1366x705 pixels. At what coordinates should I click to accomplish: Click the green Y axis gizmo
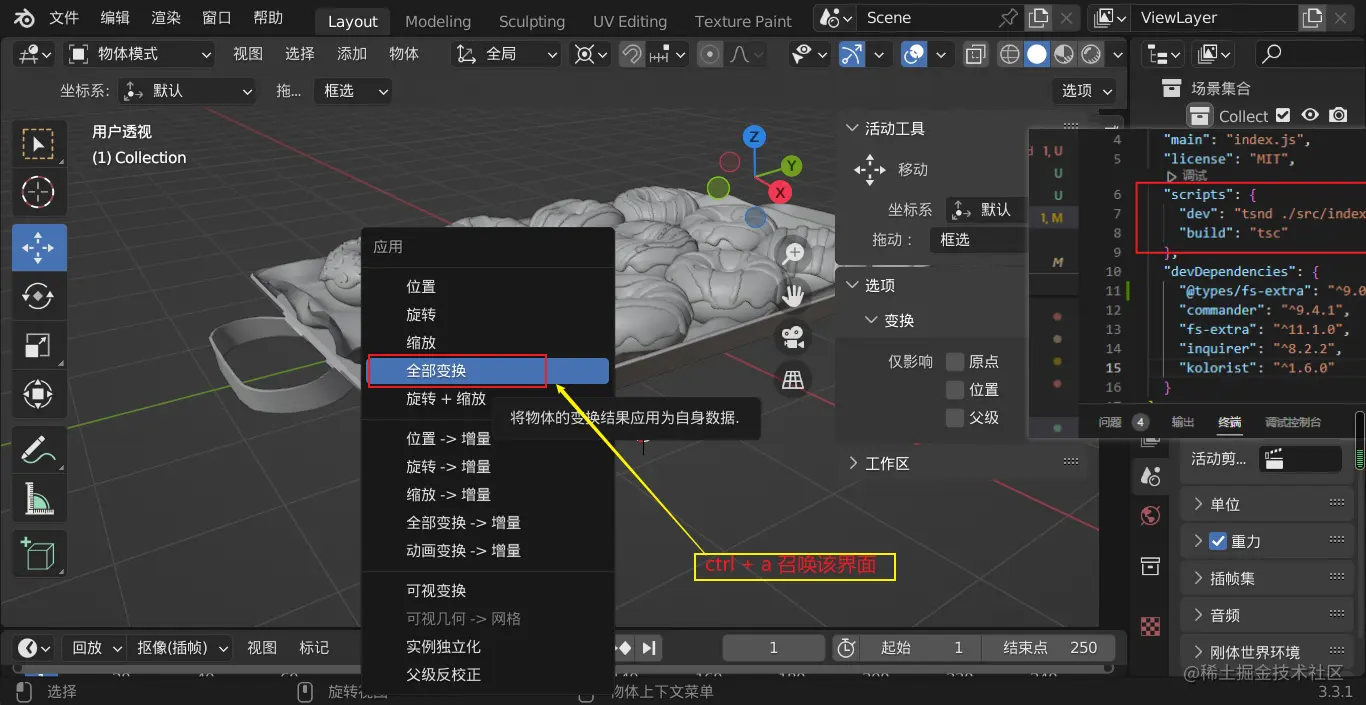pos(791,166)
